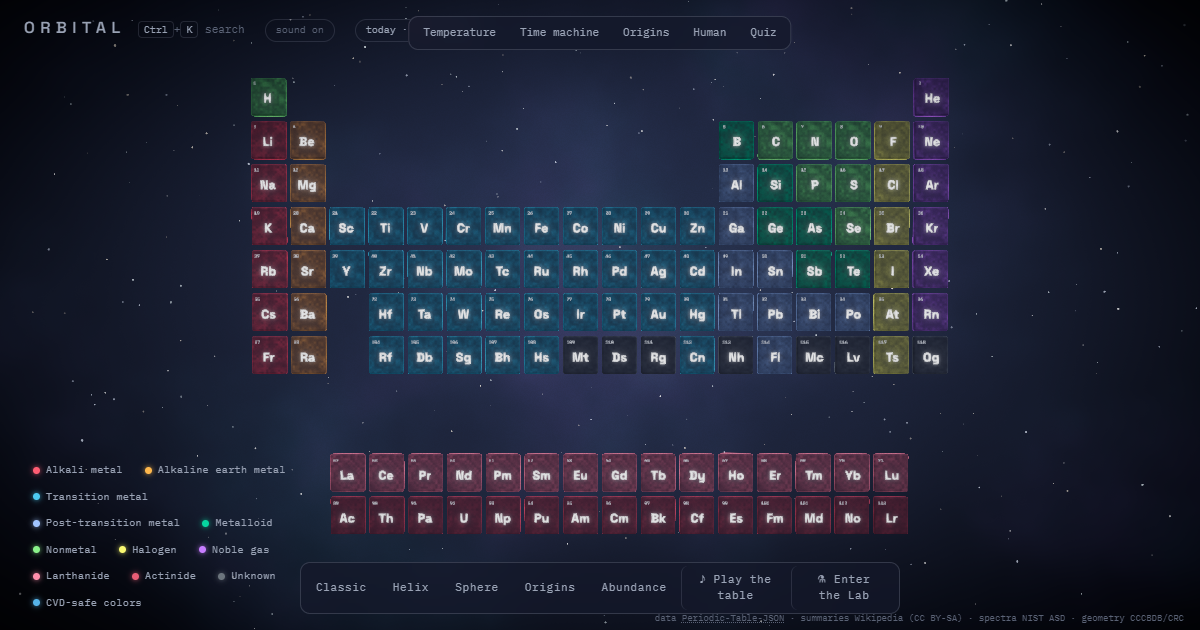Screen dimensions: 1200x630
Task: Select the Mercury (Hg) tile
Action: 698,312
